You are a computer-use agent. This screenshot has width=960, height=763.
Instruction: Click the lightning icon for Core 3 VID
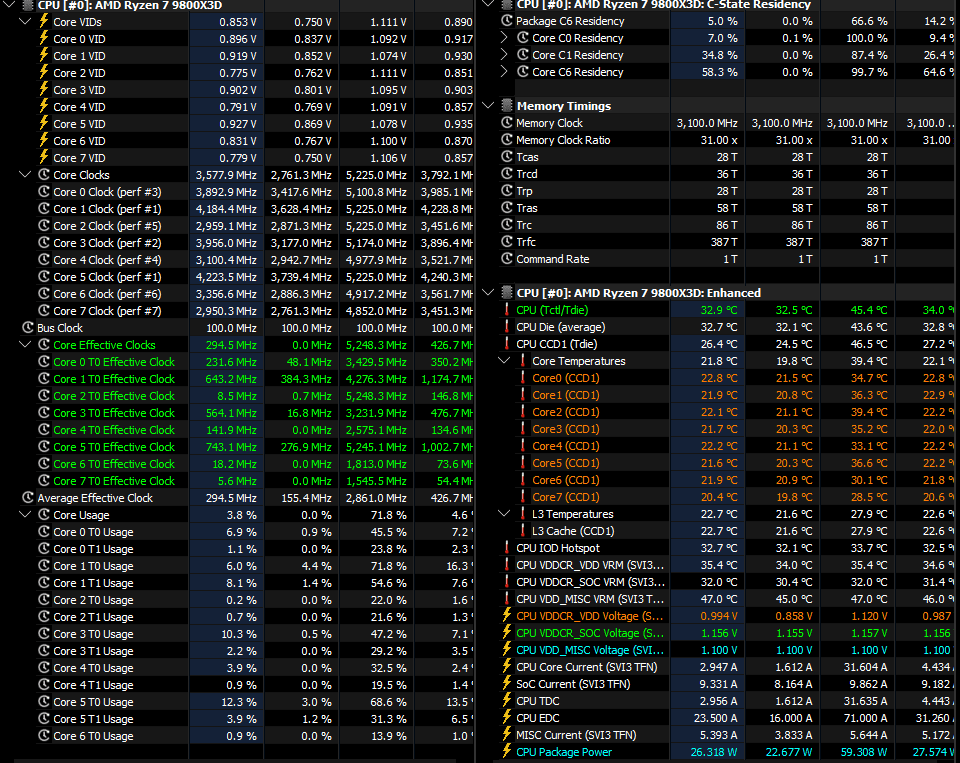pyautogui.click(x=43, y=89)
